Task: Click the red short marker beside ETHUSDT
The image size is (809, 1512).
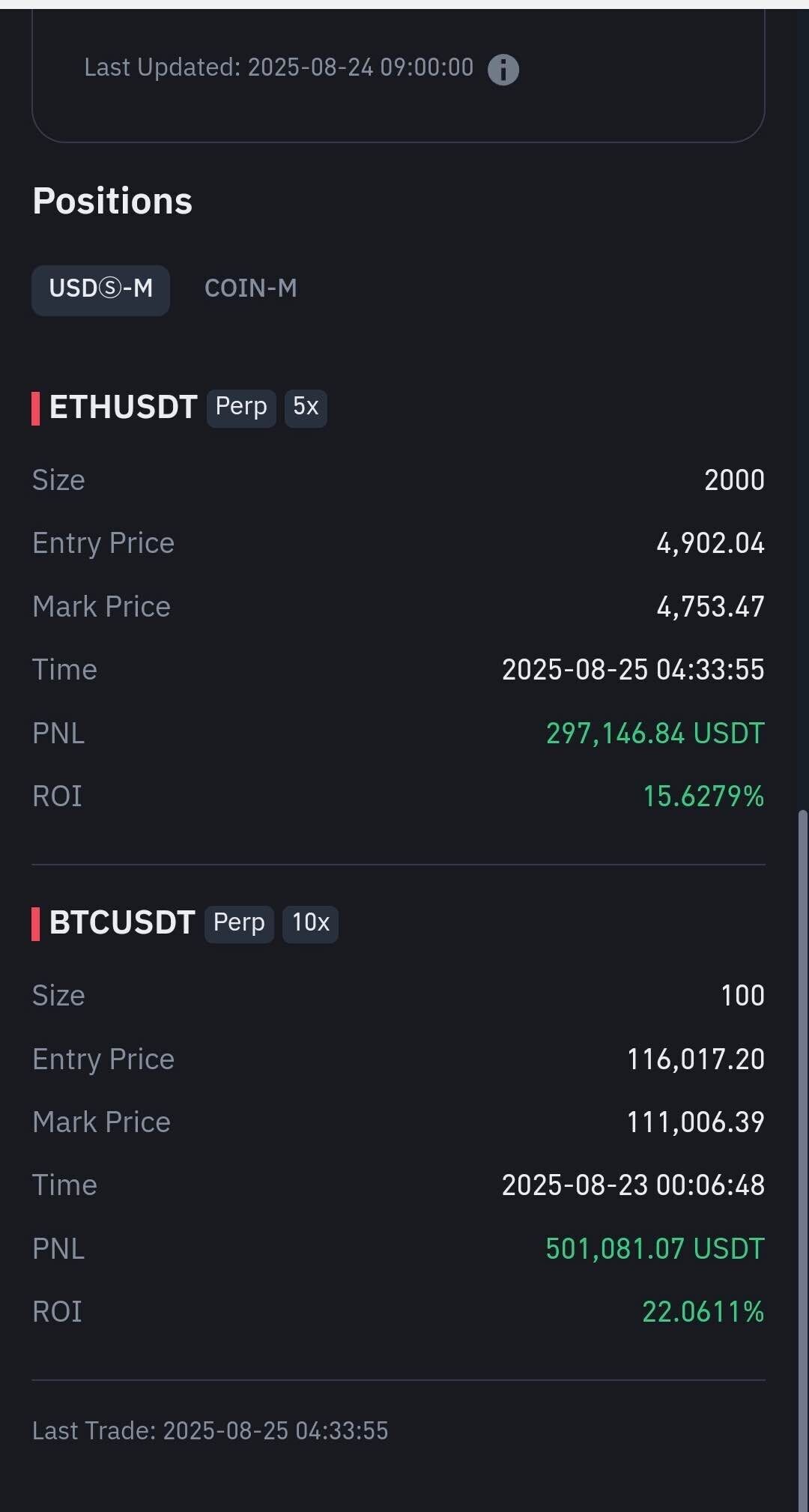Action: pyautogui.click(x=35, y=408)
